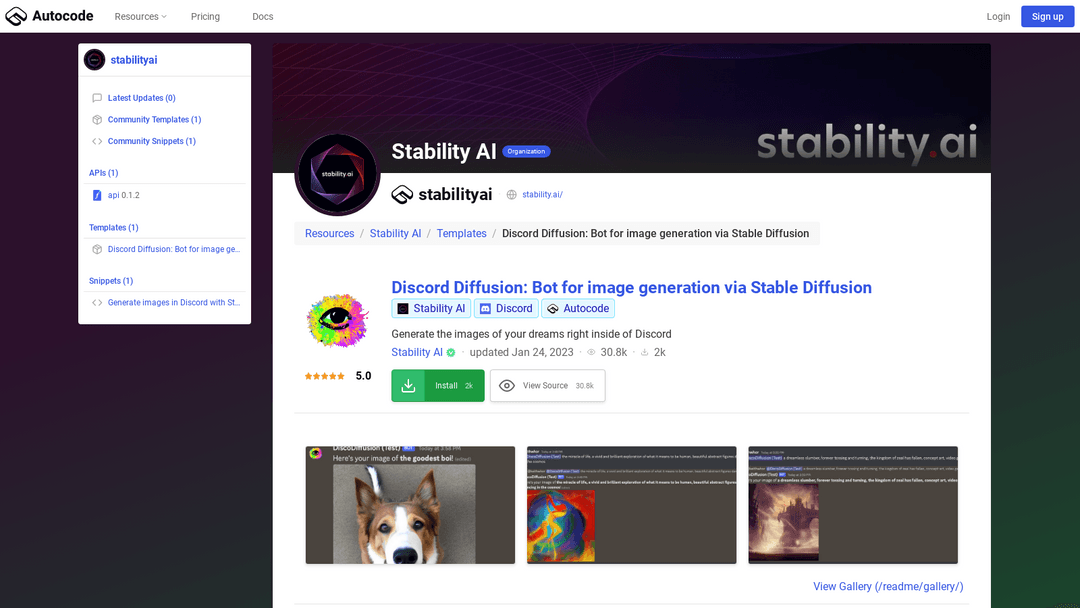
Task: Select the template description text
Action: tap(531, 334)
